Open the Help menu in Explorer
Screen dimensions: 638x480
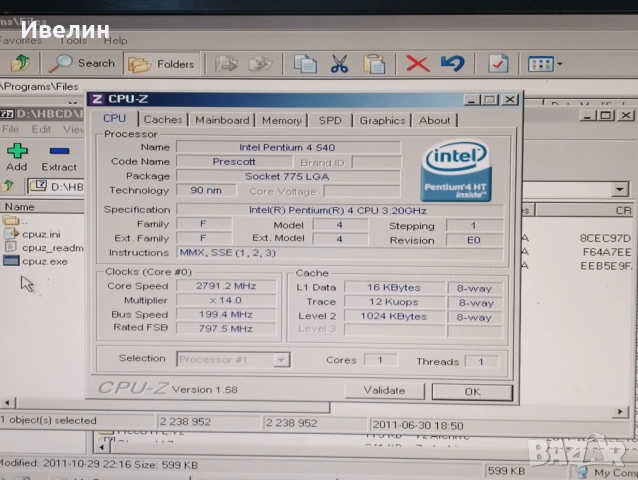[115, 41]
